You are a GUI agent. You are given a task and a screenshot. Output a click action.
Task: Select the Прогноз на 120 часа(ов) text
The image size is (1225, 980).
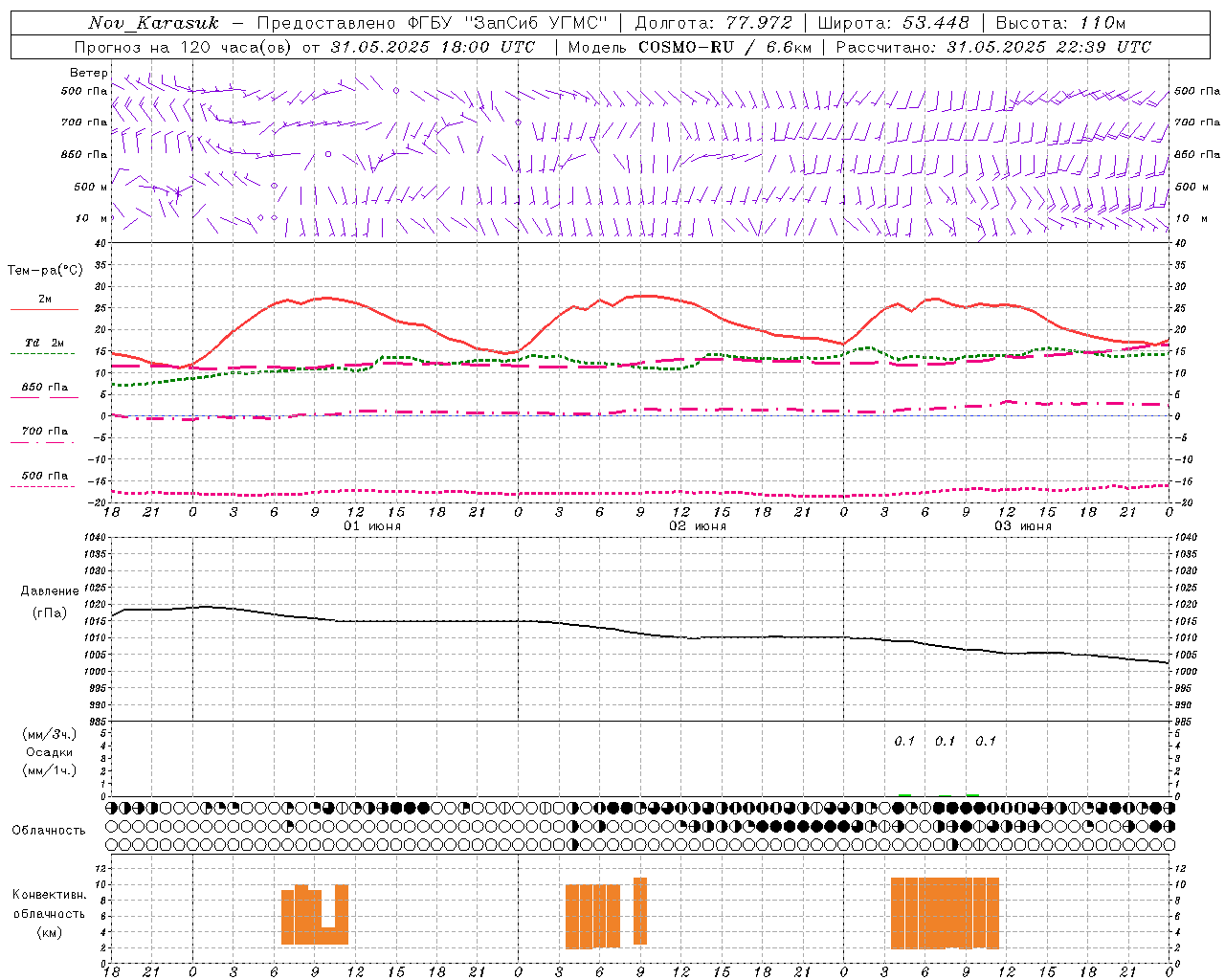pos(185,47)
